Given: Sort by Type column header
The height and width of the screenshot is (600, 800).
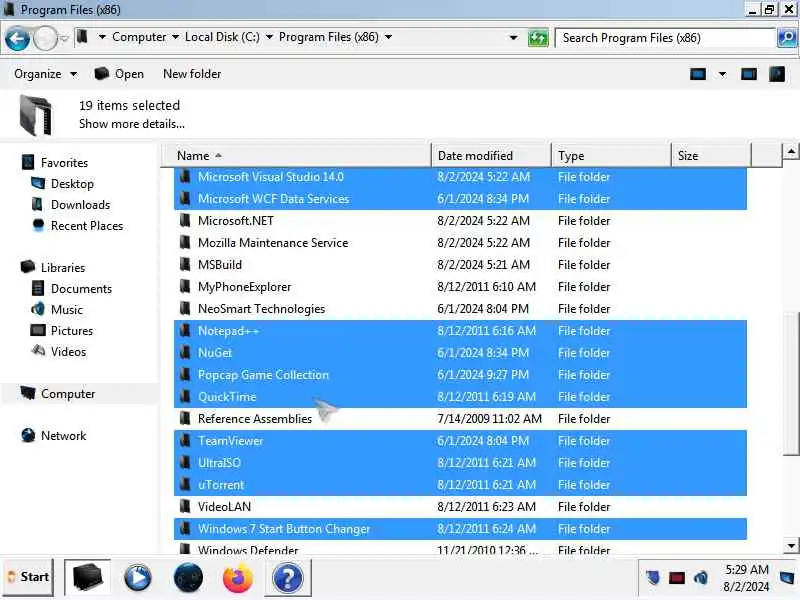Looking at the screenshot, I should coord(611,156).
